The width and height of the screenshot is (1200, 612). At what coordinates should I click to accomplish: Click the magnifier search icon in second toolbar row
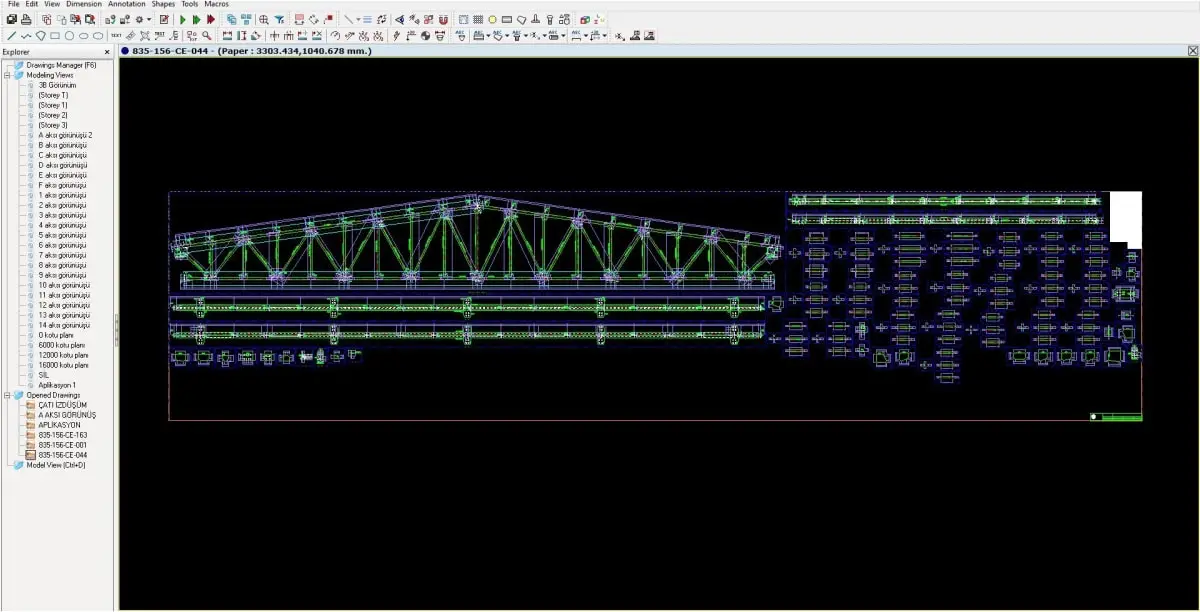(207, 36)
